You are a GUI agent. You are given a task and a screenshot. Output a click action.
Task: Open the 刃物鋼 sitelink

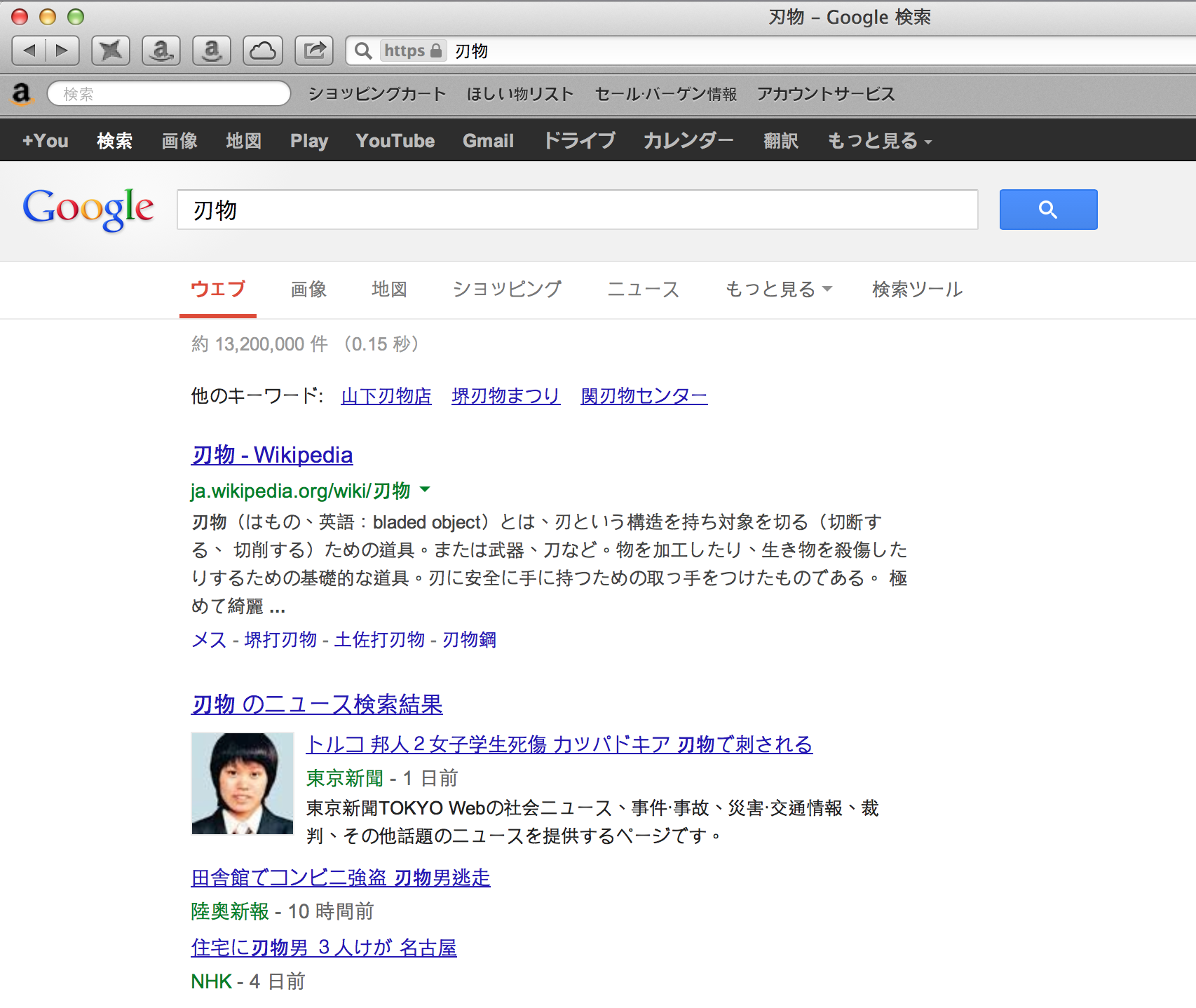[470, 639]
